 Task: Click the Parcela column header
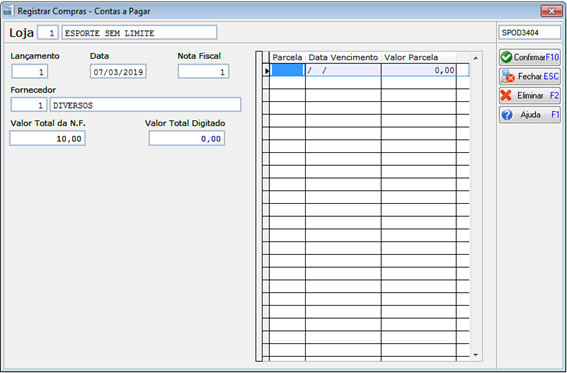point(287,57)
